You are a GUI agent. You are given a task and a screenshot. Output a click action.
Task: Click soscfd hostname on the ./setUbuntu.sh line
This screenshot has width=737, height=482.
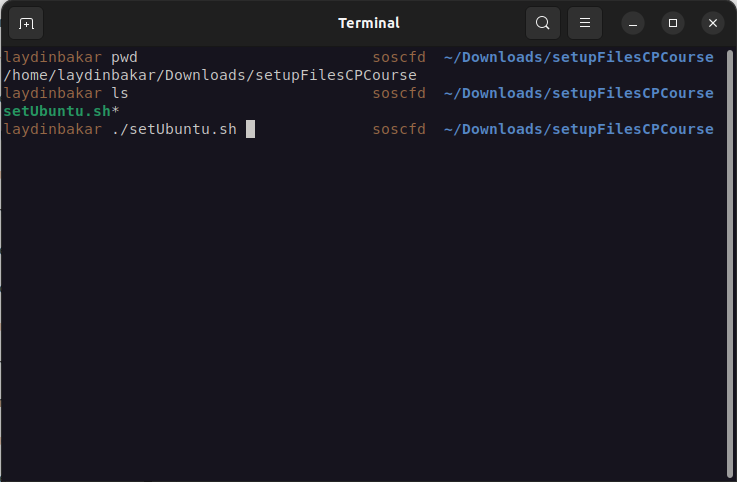coord(399,129)
